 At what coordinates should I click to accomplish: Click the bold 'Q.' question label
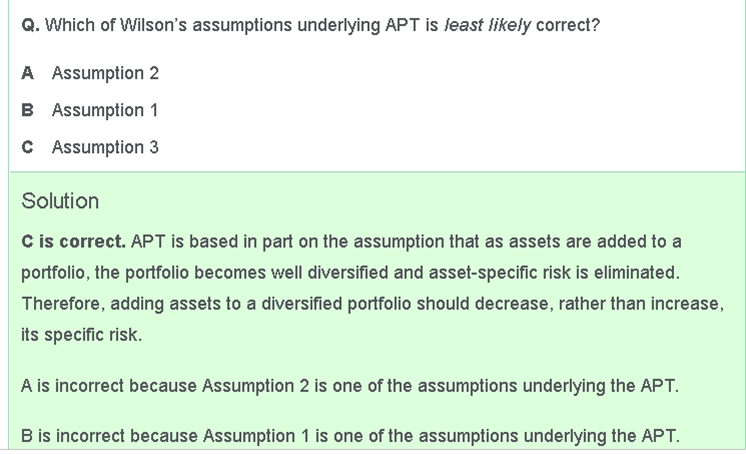point(30,25)
